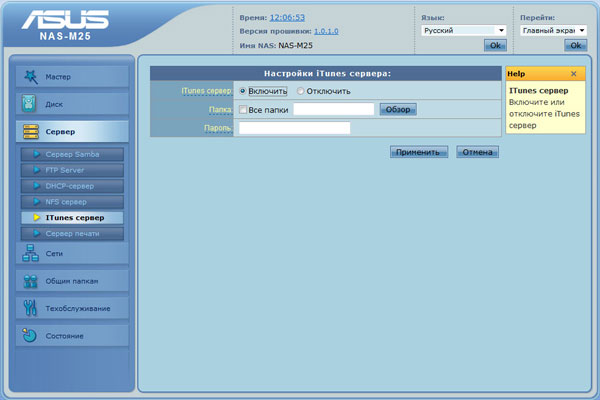Click the yellow arrow beside iTunes сервер
The width and height of the screenshot is (600, 400).
pyautogui.click(x=37, y=218)
